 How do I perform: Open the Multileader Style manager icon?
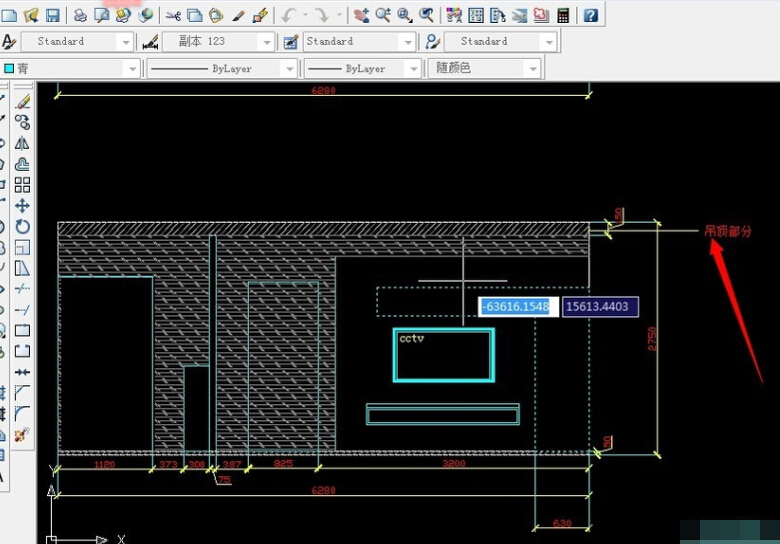tap(433, 42)
